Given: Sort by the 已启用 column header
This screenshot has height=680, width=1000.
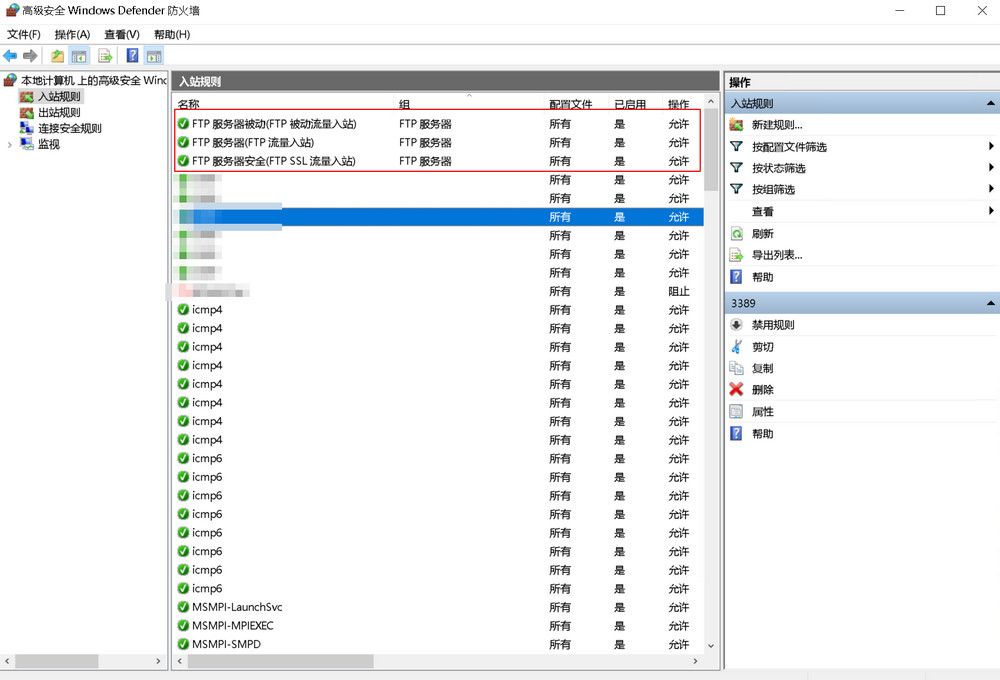Looking at the screenshot, I should tap(630, 104).
